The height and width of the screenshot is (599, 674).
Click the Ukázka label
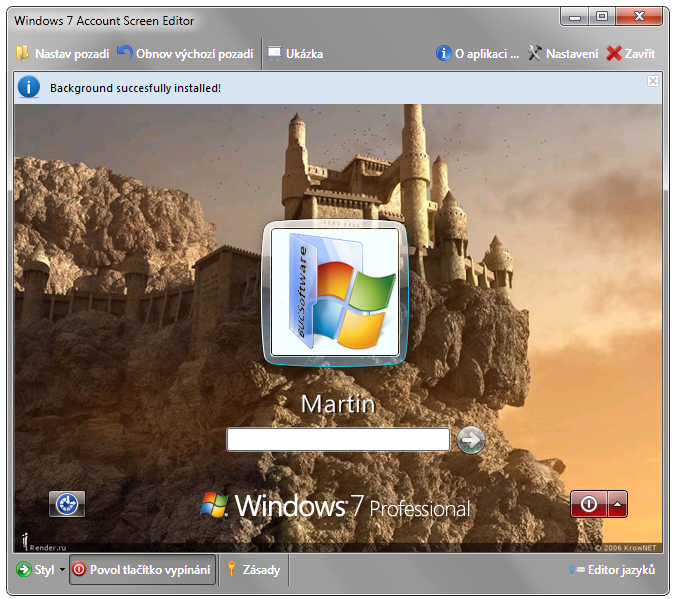tap(305, 54)
